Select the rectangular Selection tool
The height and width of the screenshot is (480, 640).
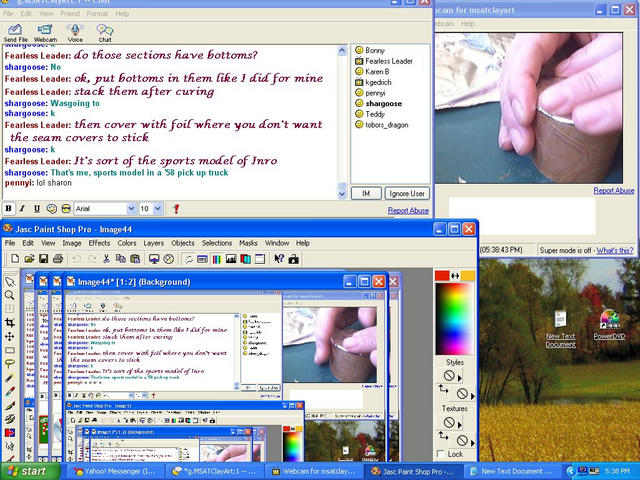pos(10,350)
